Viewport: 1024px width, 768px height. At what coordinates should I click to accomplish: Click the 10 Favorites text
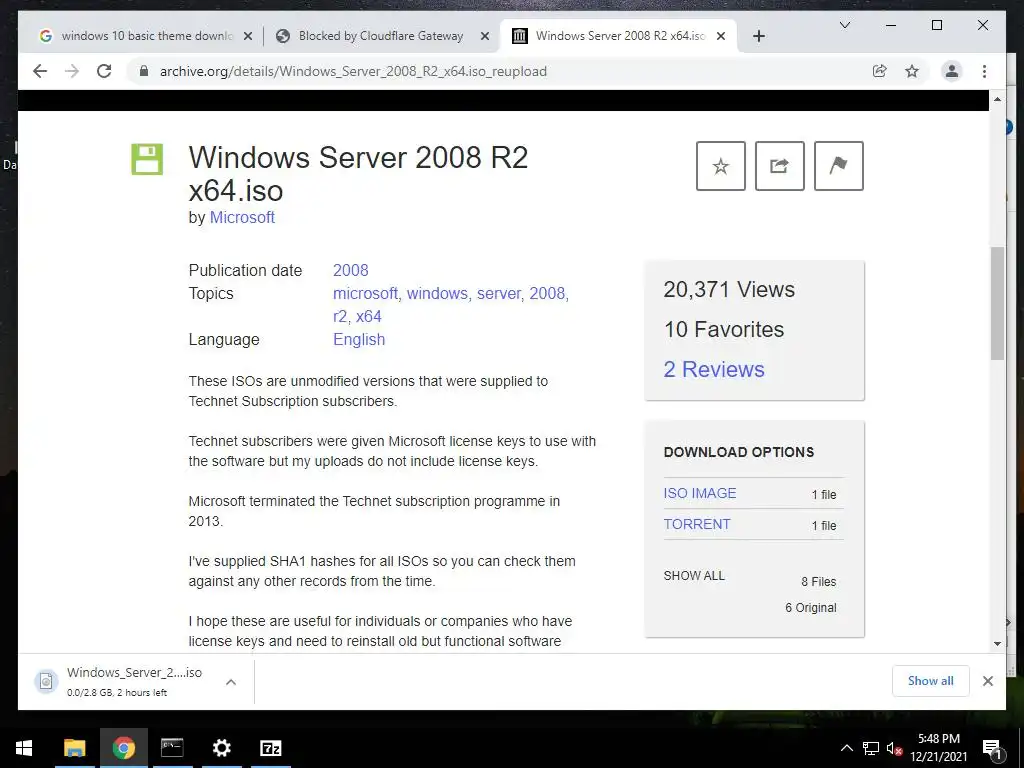[x=724, y=330]
